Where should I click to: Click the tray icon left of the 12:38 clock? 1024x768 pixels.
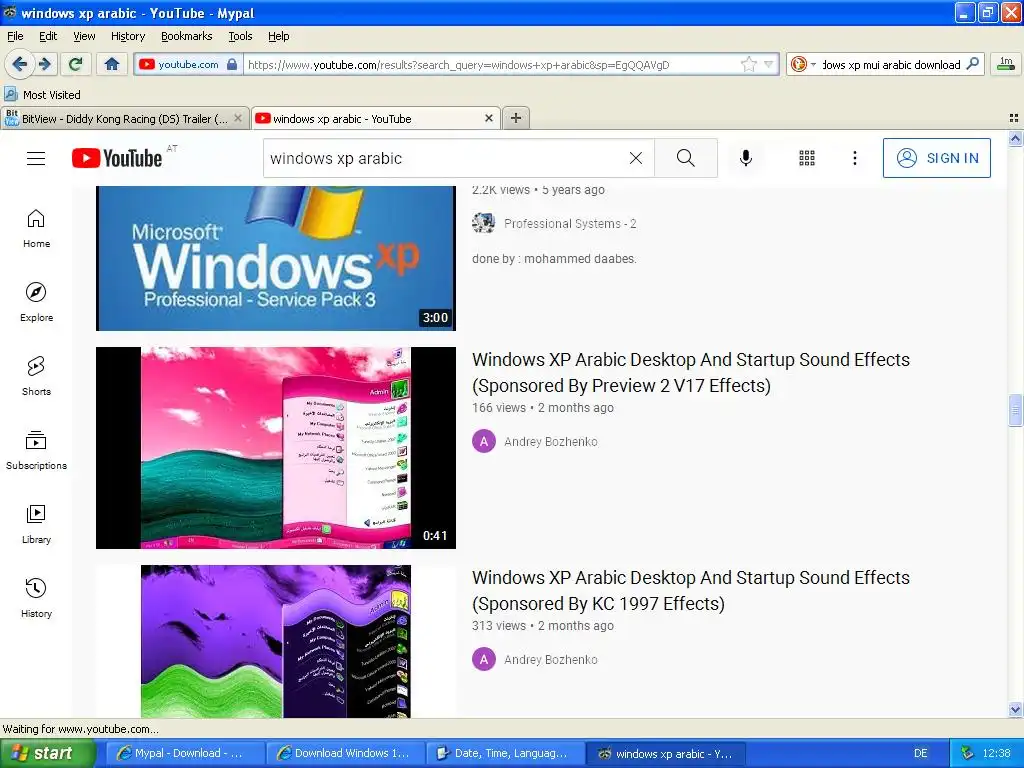click(967, 753)
